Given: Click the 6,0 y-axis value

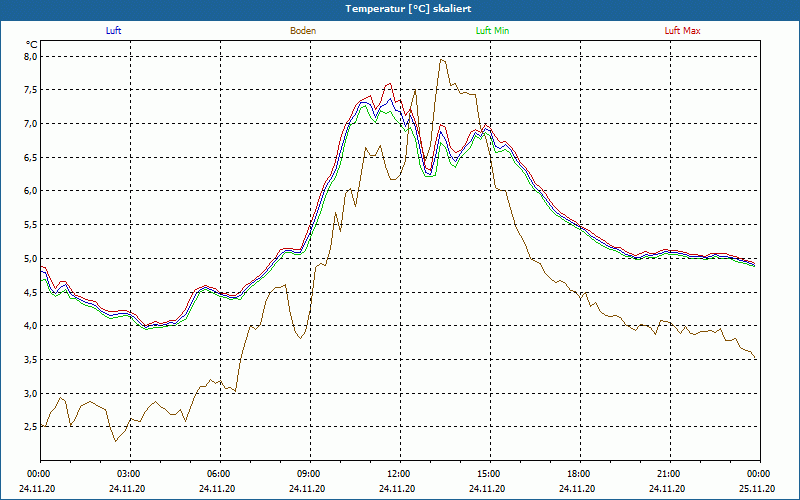Looking at the screenshot, I should [32, 191].
